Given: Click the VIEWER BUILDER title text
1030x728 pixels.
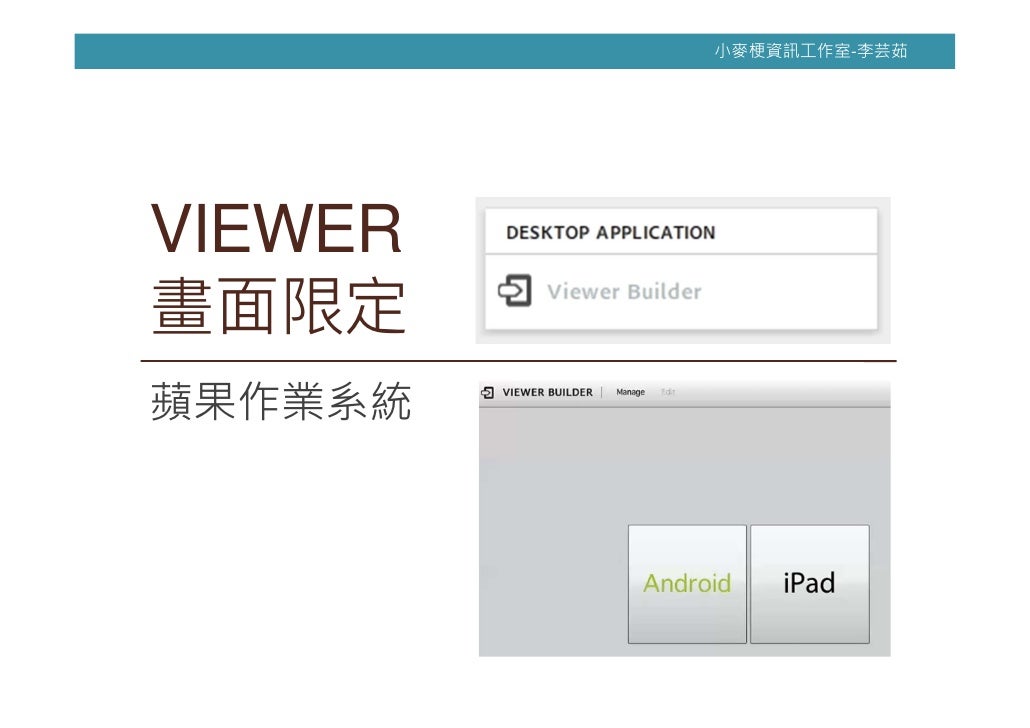Looking at the screenshot, I should click(547, 392).
